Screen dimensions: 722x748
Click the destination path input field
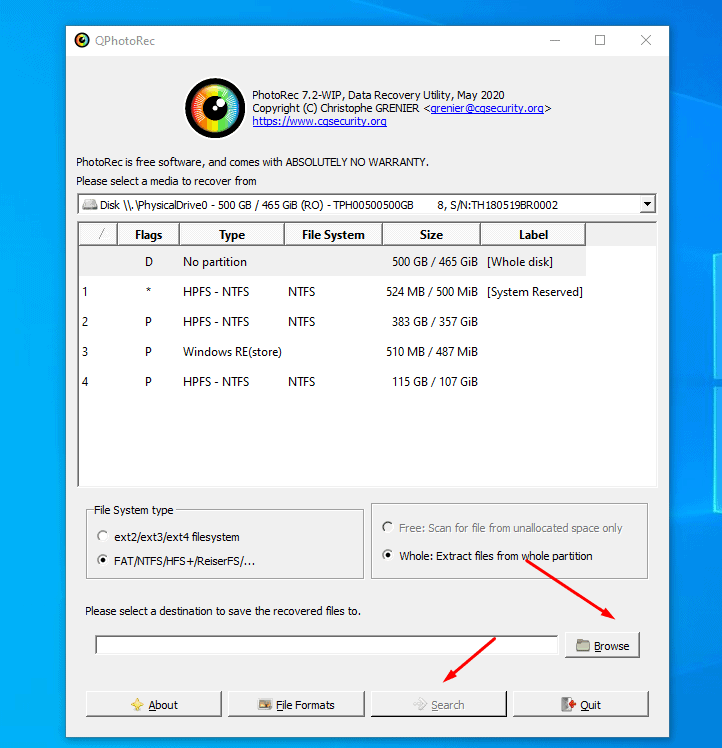click(326, 645)
